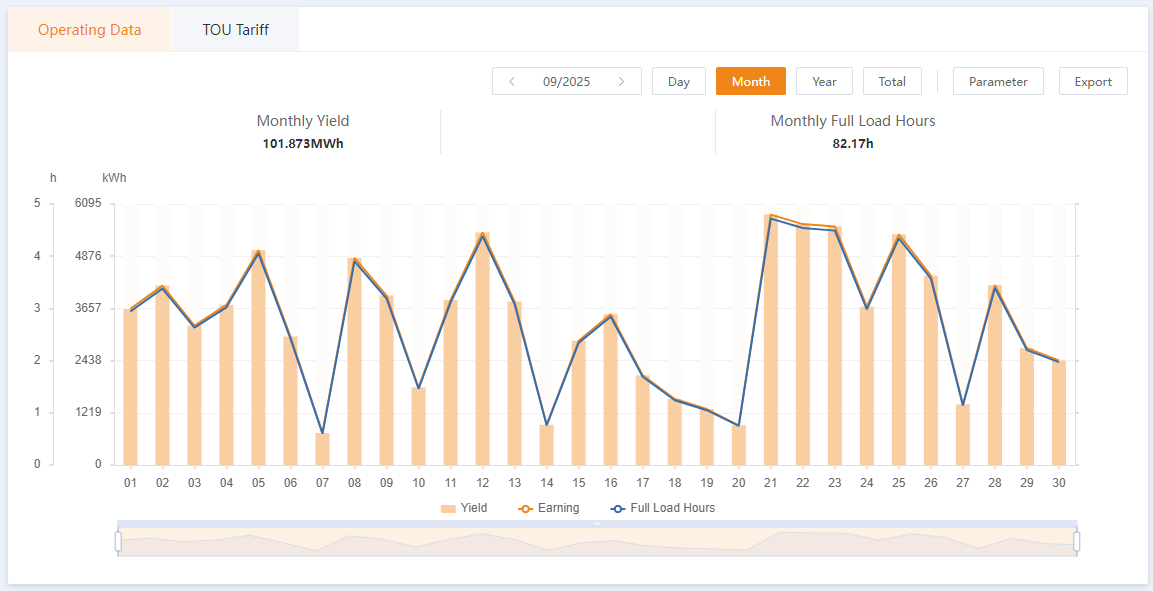
Task: Click the top drag grip of zoom slider
Action: click(x=597, y=523)
